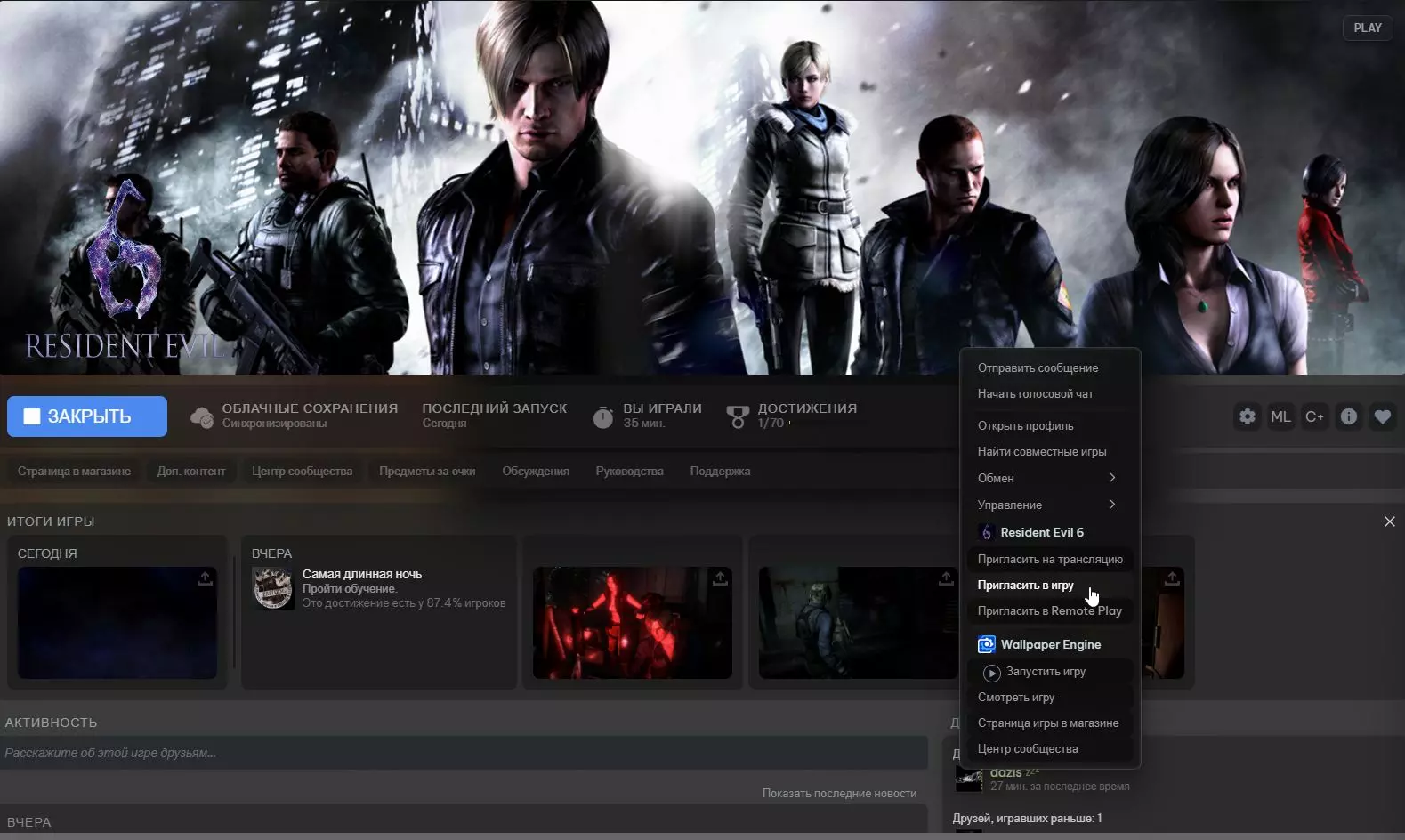
Task: Click the play circle icon beside Запустить игру
Action: tap(991, 673)
